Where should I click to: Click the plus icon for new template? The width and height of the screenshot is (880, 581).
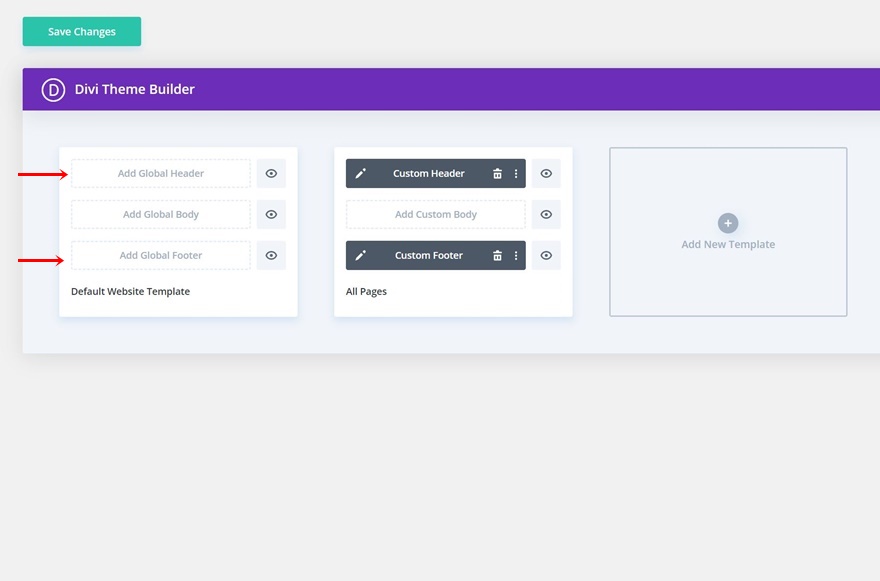click(728, 223)
